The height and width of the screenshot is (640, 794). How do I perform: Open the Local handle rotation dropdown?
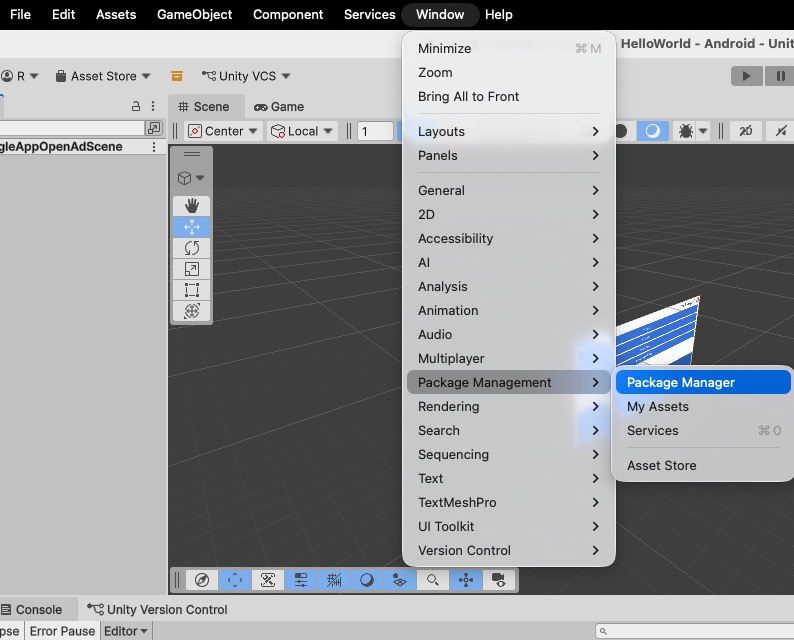pyautogui.click(x=302, y=131)
